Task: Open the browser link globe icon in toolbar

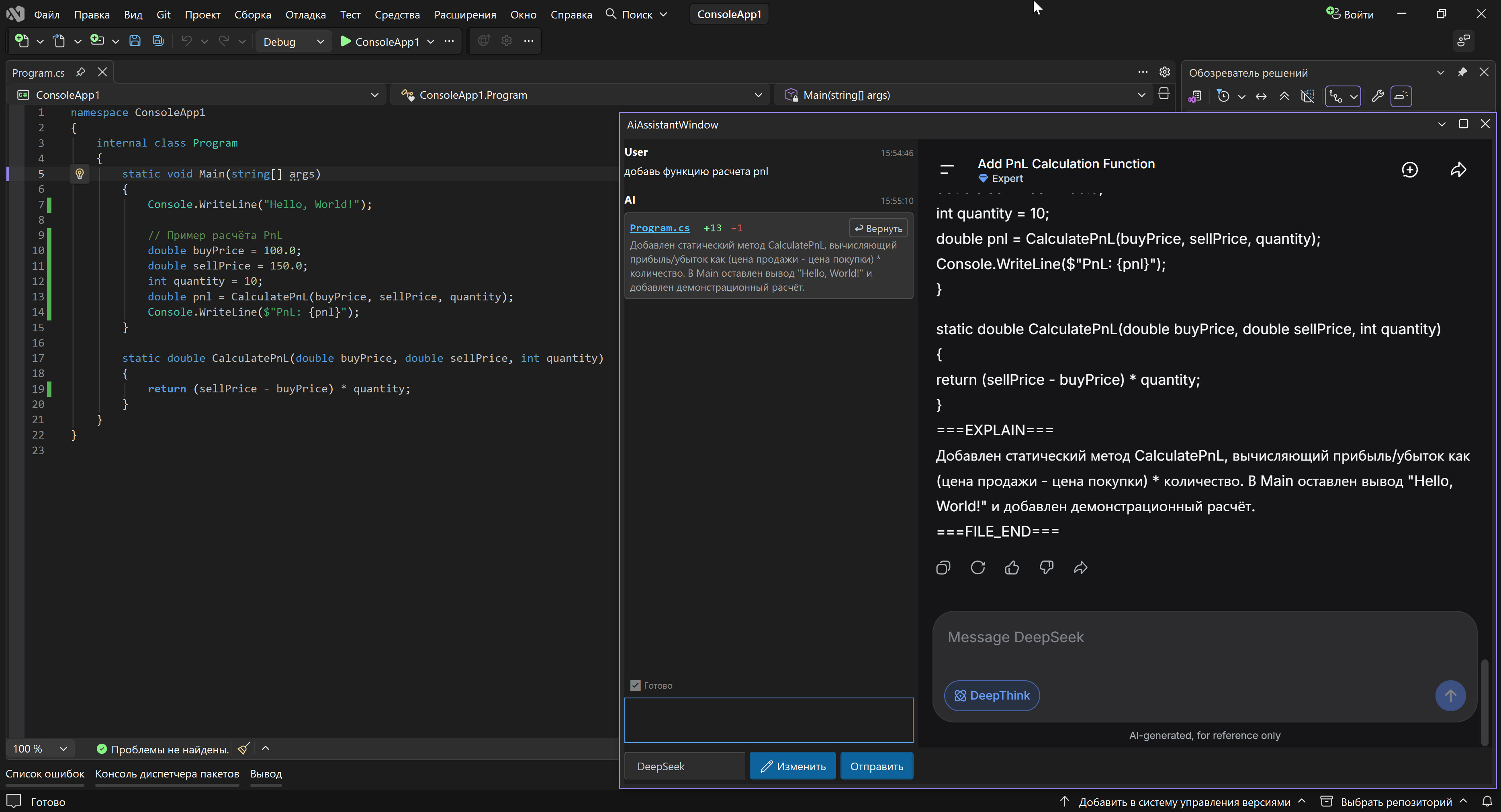Action: [484, 41]
